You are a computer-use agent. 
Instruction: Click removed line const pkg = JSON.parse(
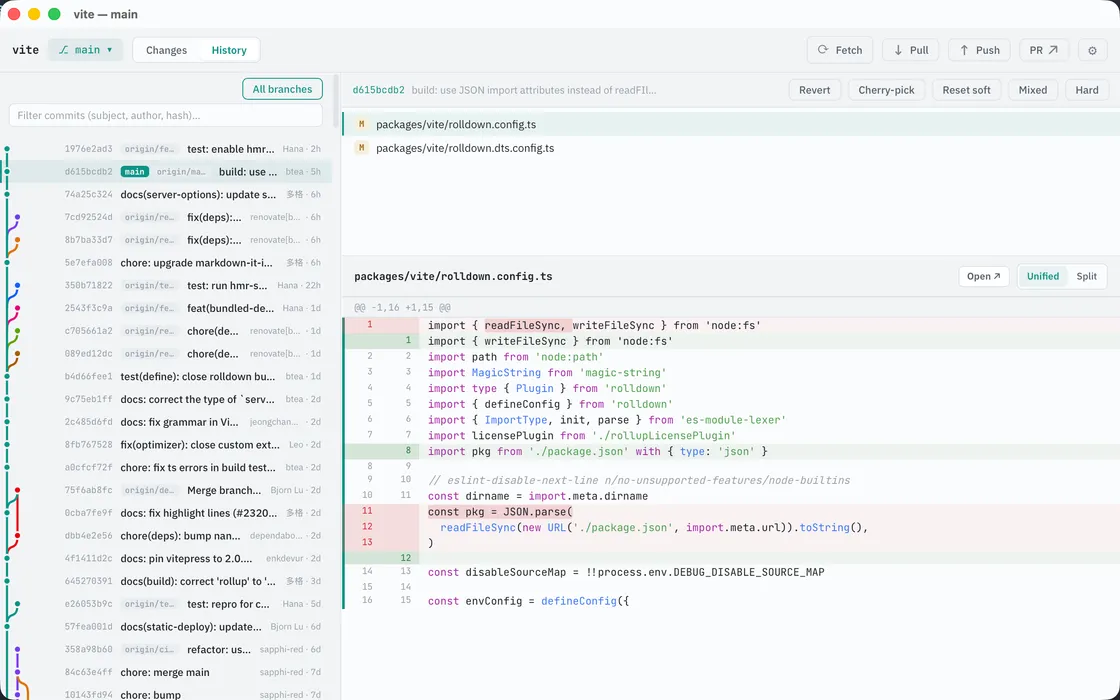coord(732,511)
